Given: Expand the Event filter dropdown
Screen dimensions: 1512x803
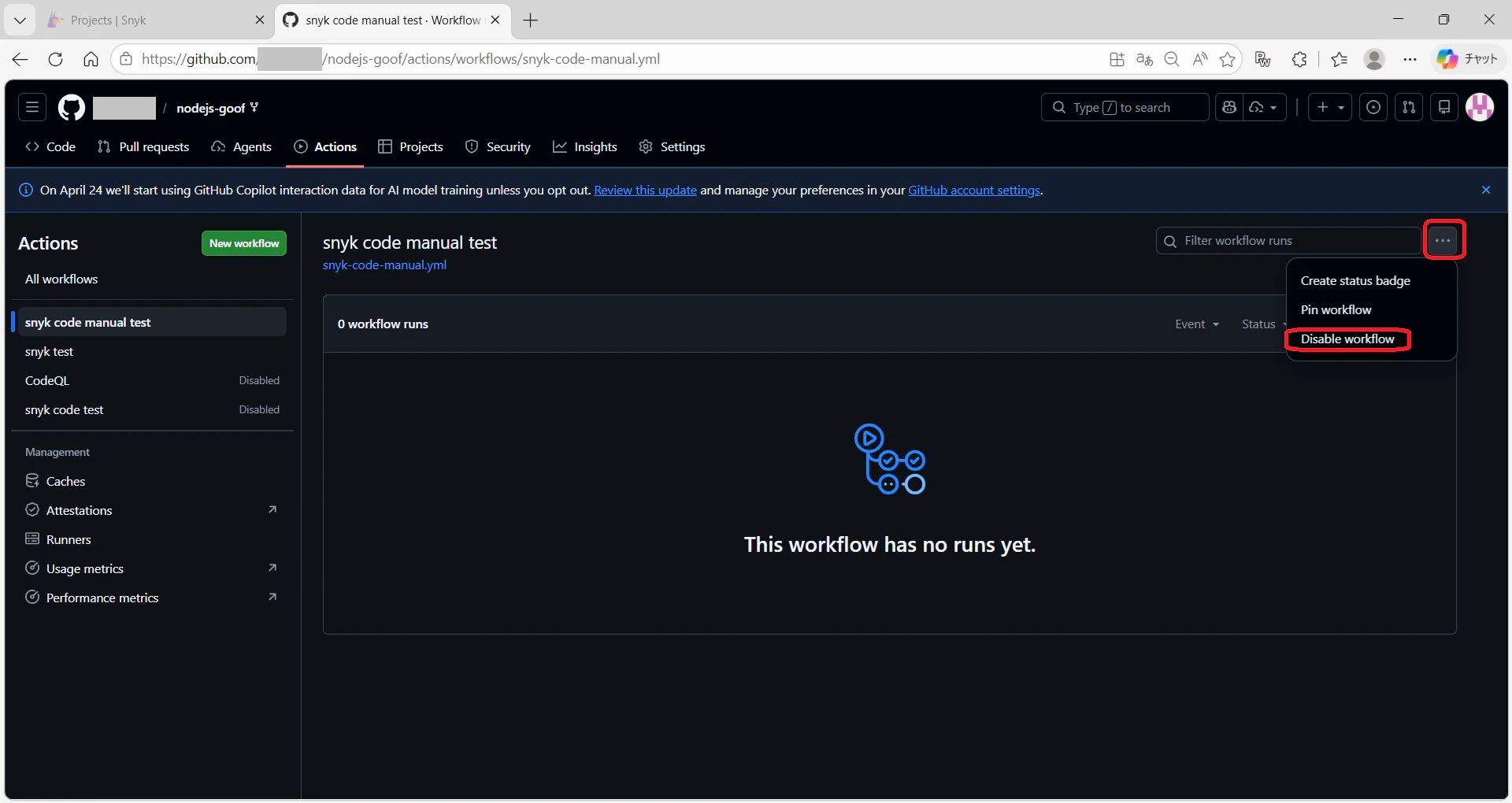Looking at the screenshot, I should click(1197, 324).
